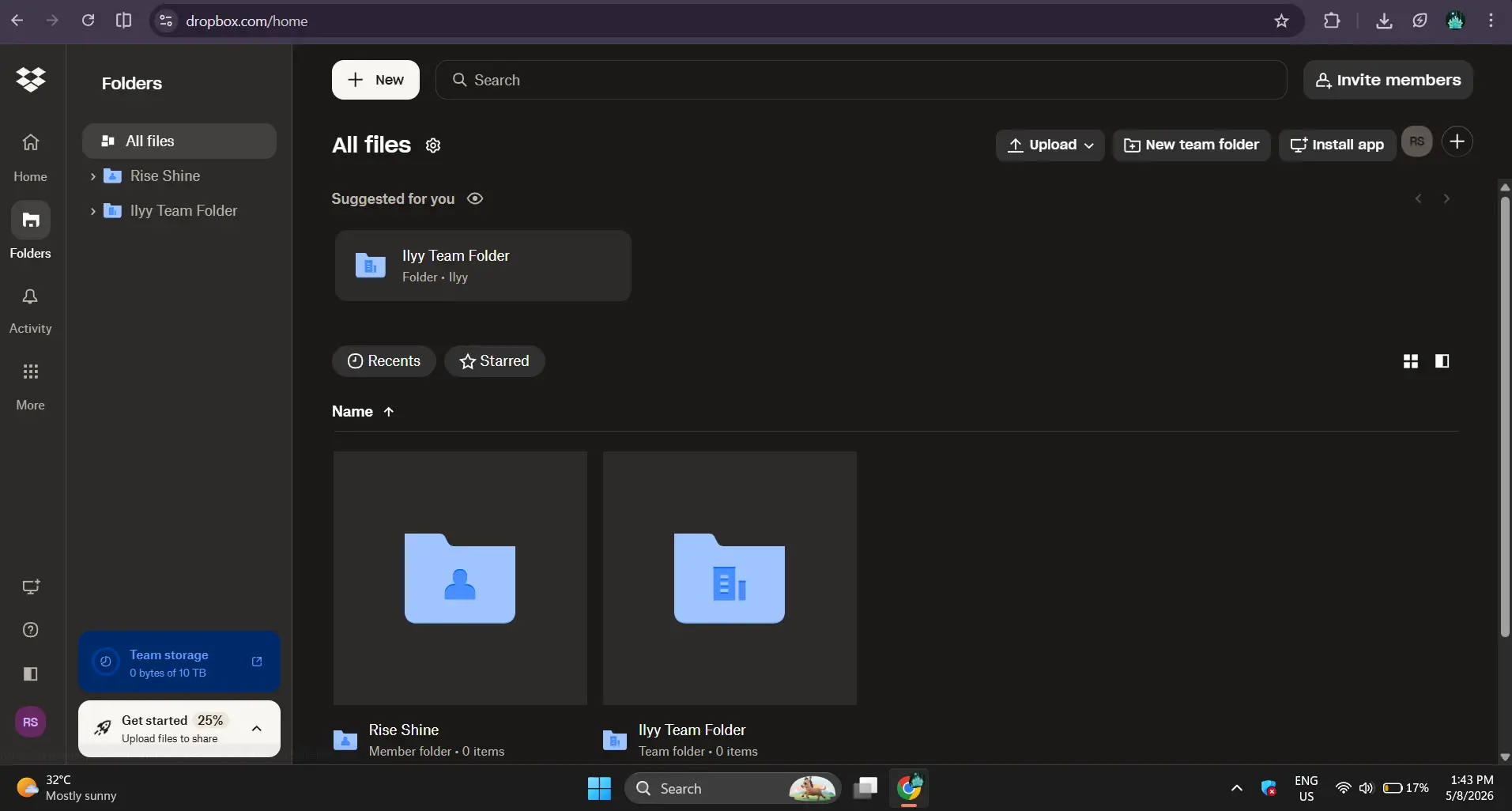Screen dimensions: 1512x811
Task: Go to Home in left rail
Action: coord(30,156)
